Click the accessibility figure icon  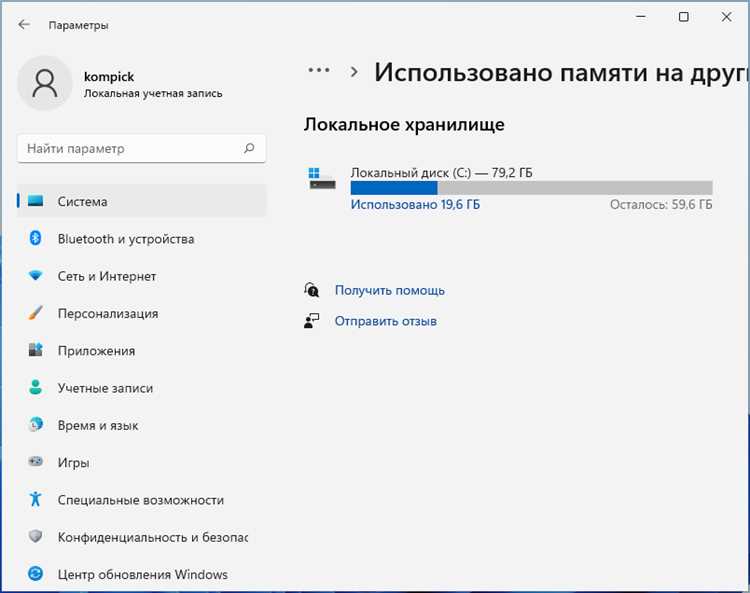pos(35,499)
